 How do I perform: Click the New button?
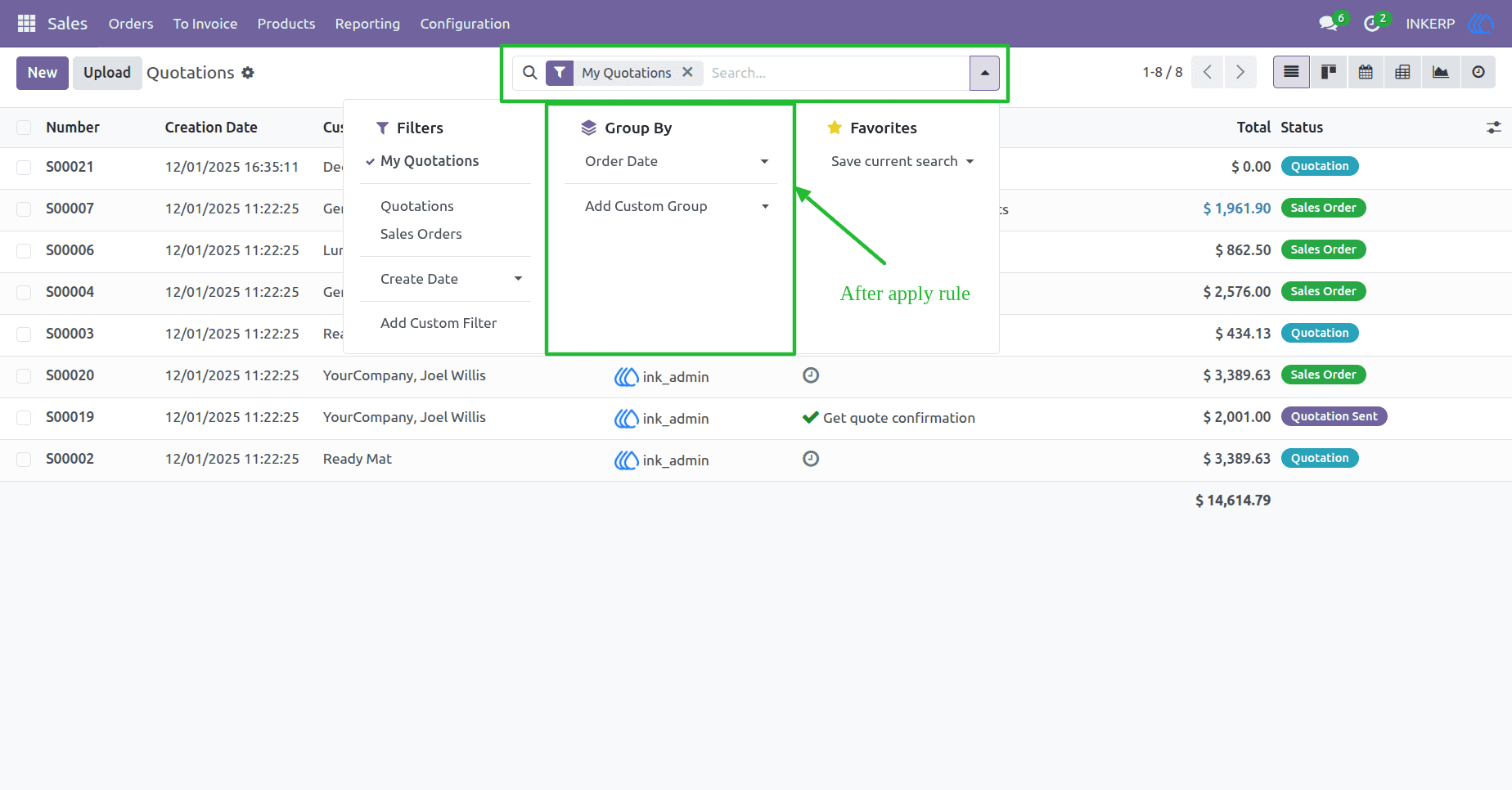pos(43,73)
